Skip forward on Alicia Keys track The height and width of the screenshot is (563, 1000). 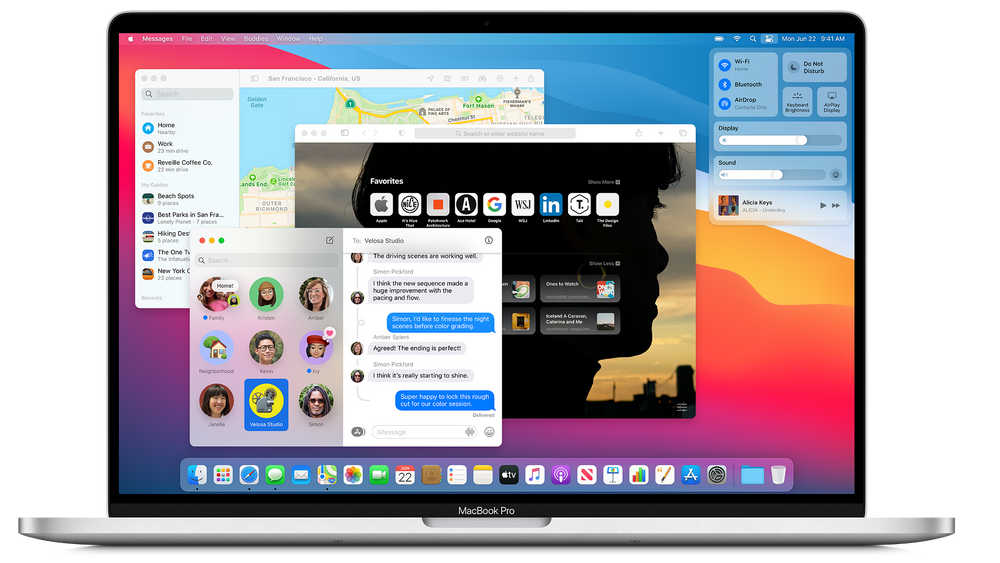[x=836, y=205]
